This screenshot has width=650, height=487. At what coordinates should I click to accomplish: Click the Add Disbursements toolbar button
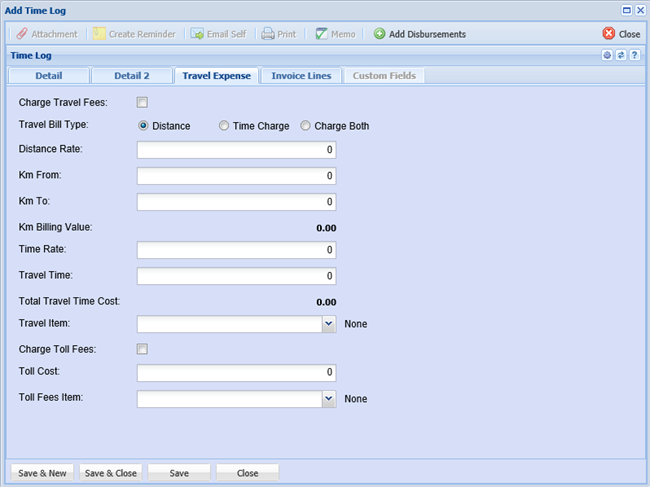click(419, 34)
